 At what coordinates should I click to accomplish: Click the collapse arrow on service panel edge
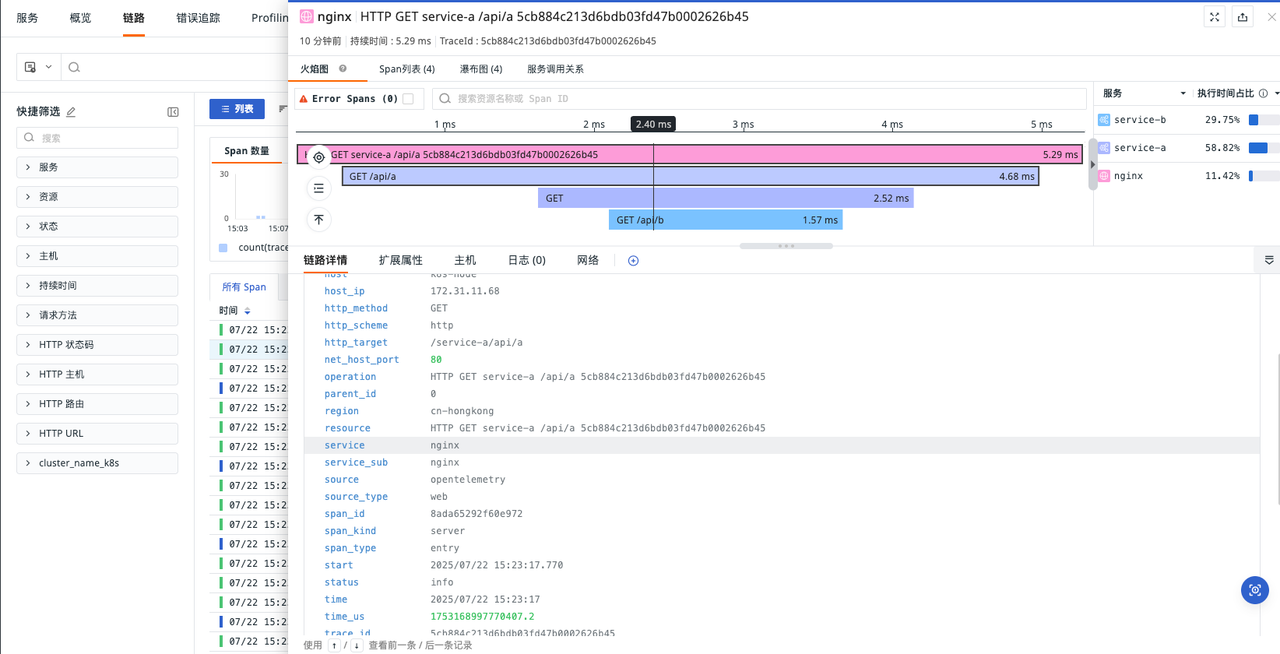pos(1092,164)
